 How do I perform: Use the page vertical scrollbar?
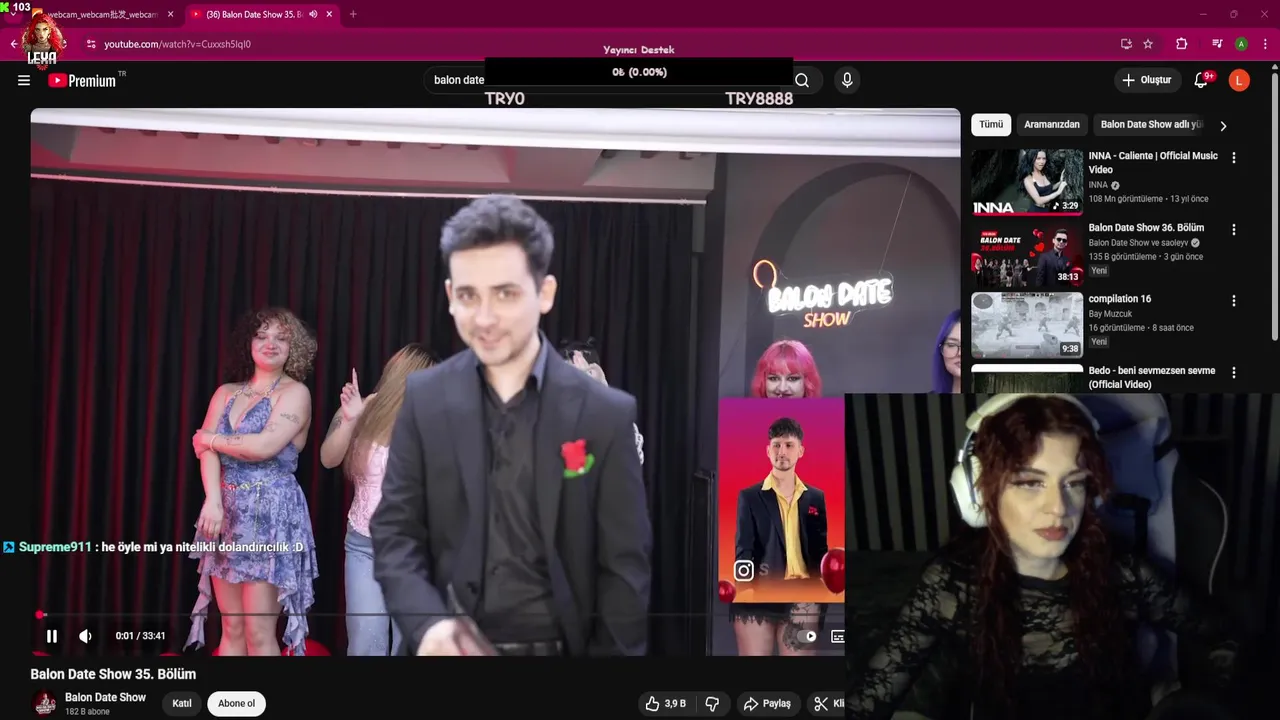coord(1274,205)
